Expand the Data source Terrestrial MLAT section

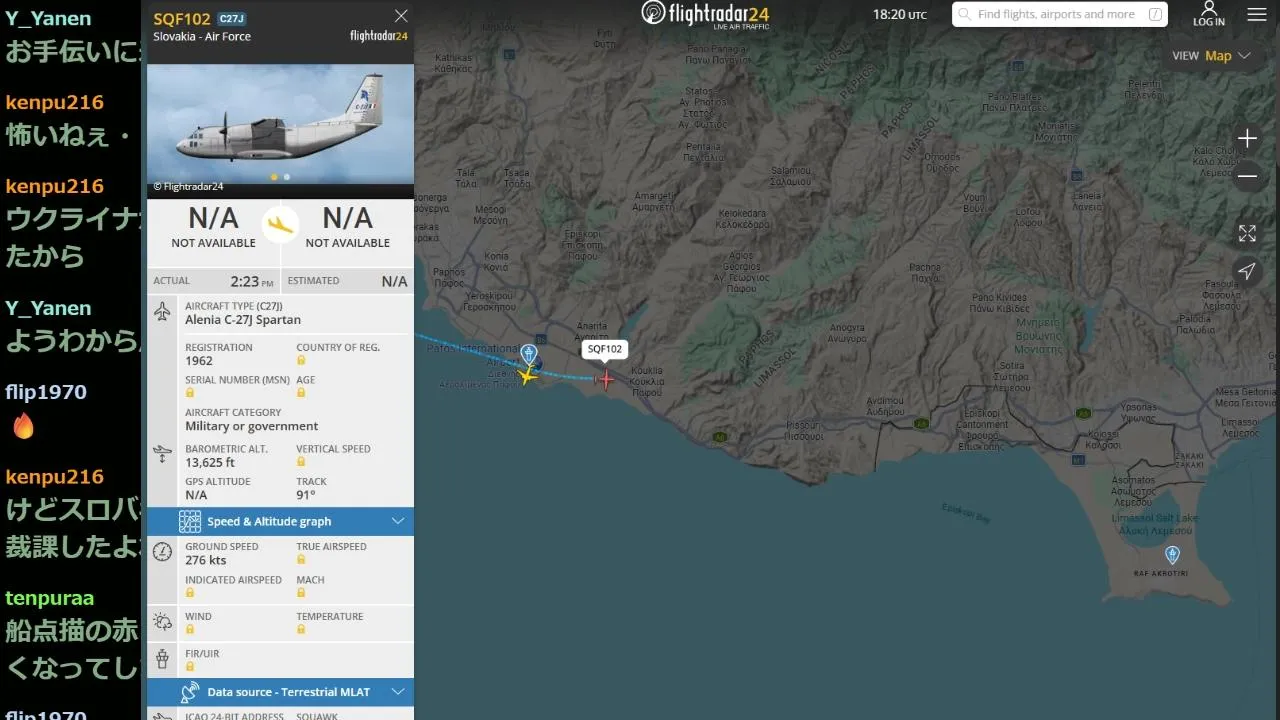[280, 692]
